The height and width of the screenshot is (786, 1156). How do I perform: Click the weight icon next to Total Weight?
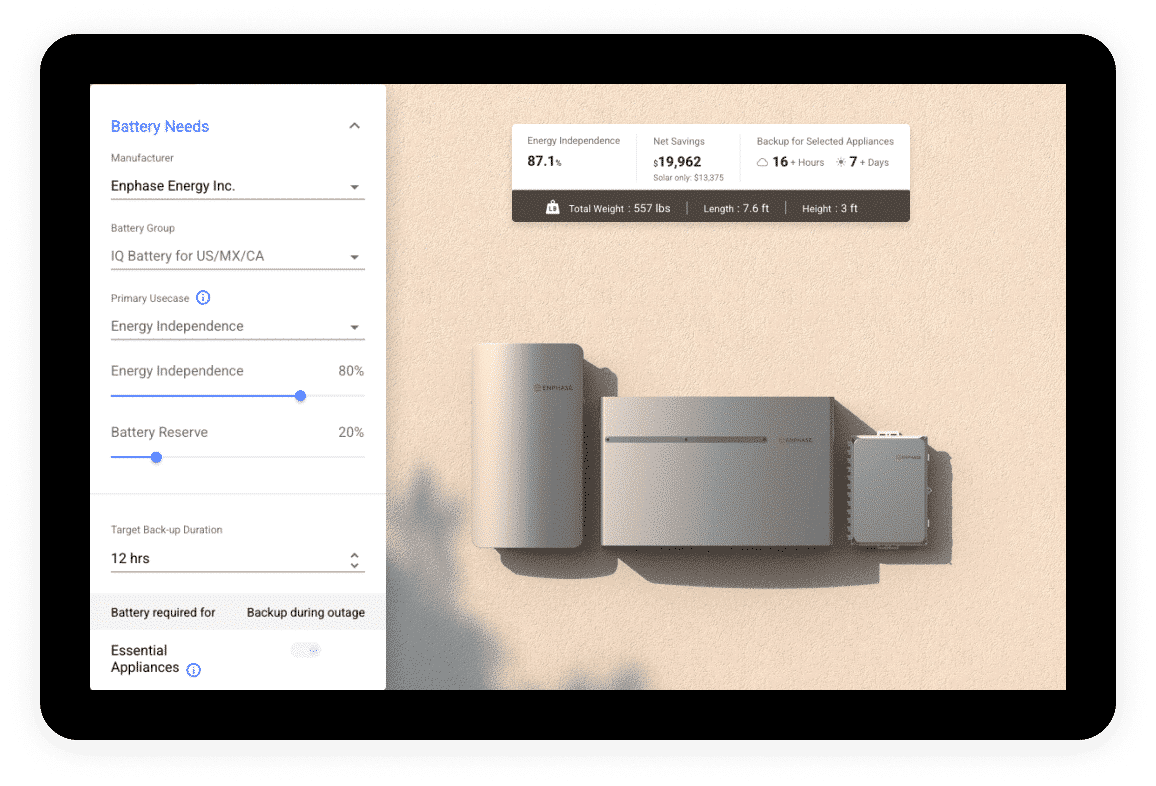552,208
